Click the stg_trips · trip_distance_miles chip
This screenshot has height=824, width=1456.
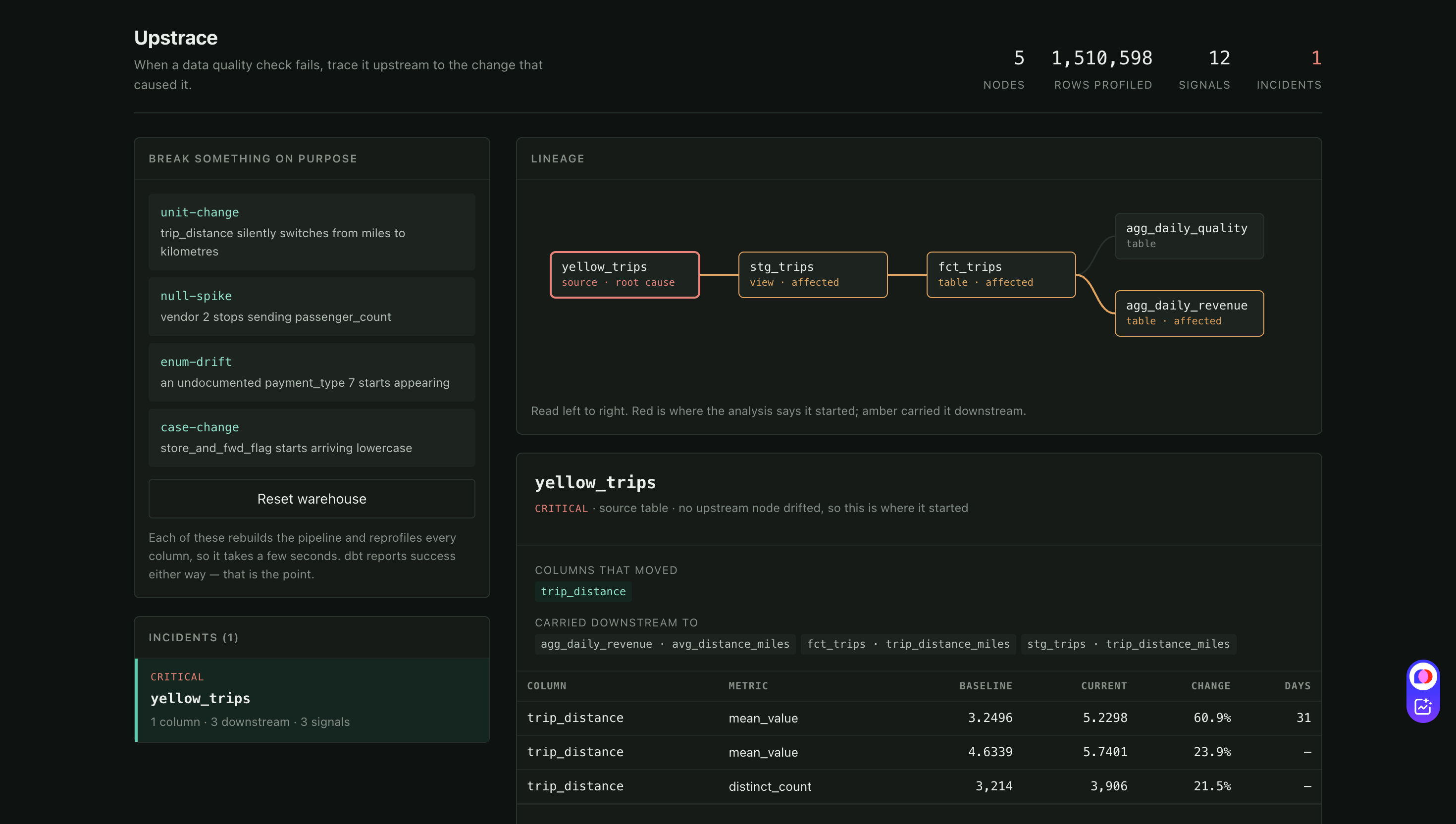coord(1128,644)
